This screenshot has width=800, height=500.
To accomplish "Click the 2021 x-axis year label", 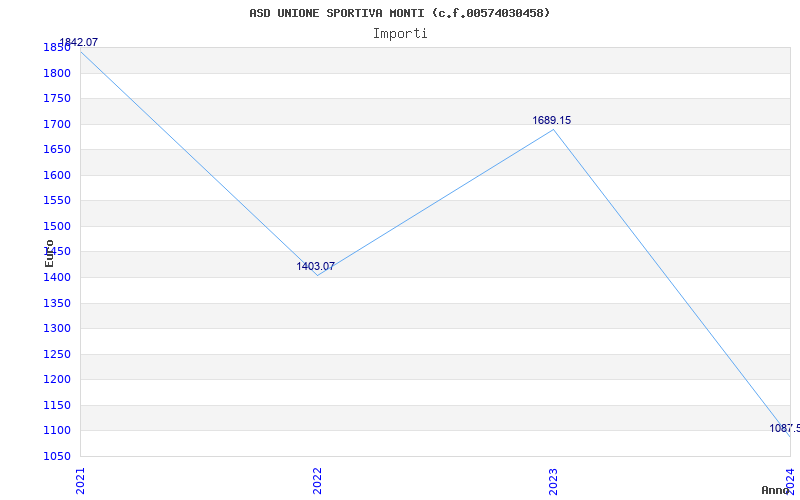I will pos(81,481).
